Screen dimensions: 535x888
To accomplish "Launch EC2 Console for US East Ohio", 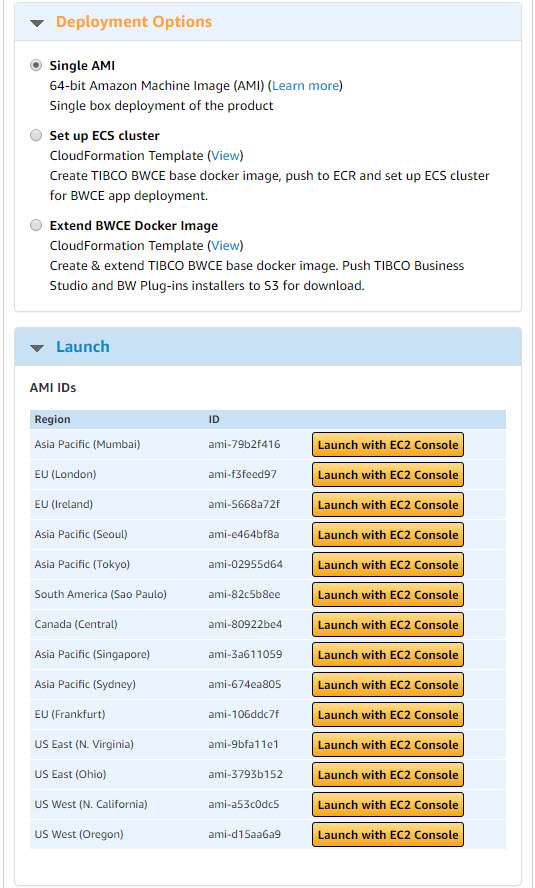I will point(388,775).
